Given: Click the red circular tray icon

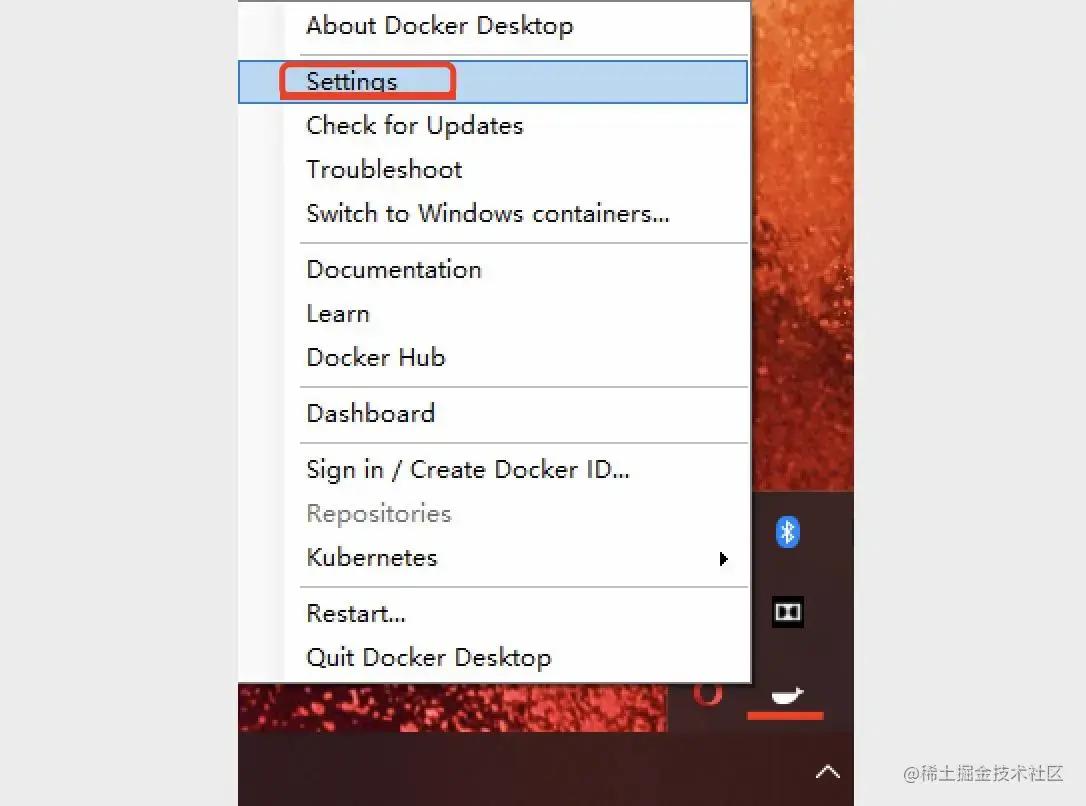Looking at the screenshot, I should click(x=707, y=693).
